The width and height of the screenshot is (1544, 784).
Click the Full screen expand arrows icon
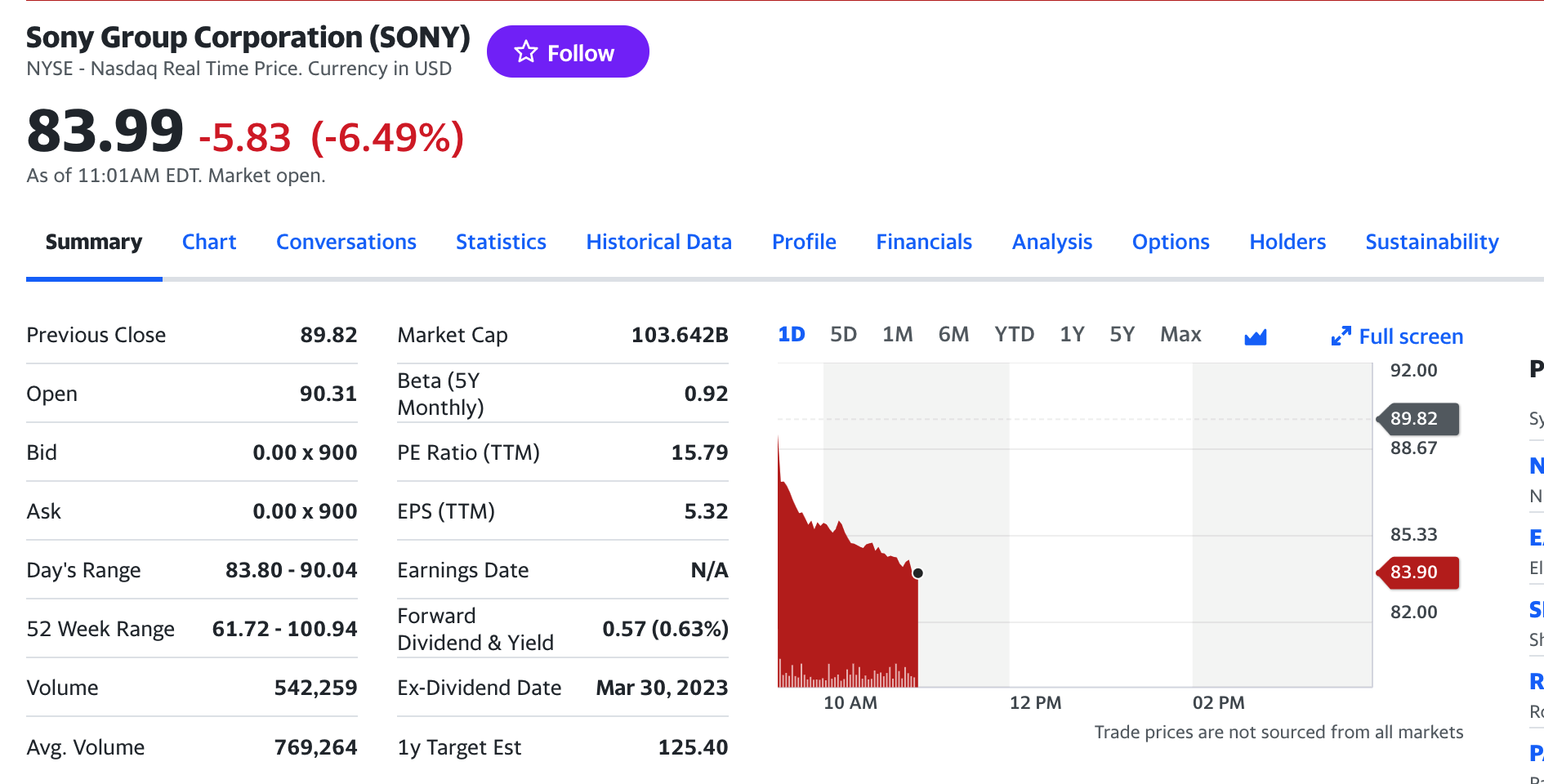[x=1341, y=336]
